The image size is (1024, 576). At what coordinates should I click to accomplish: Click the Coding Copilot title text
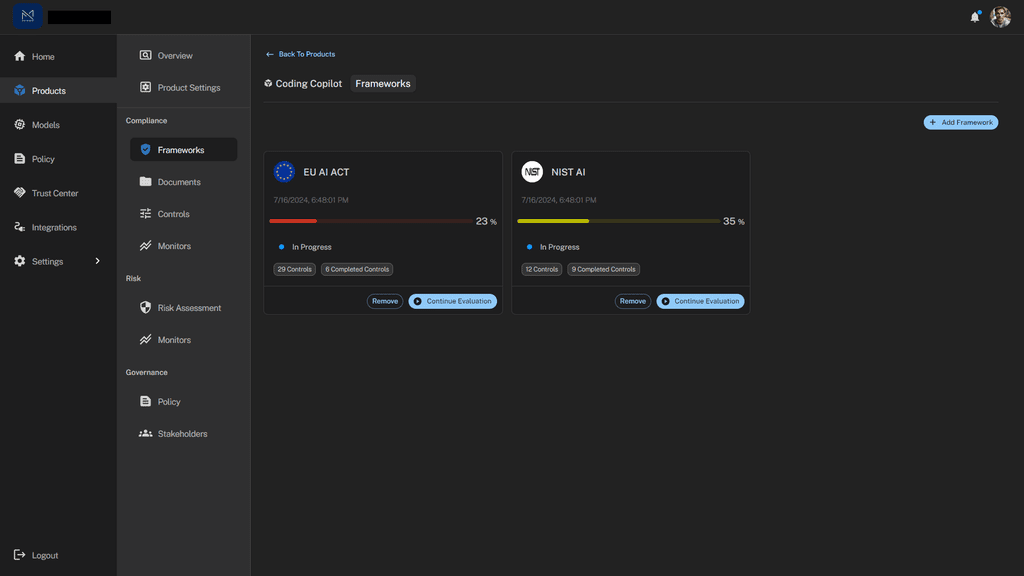point(308,84)
